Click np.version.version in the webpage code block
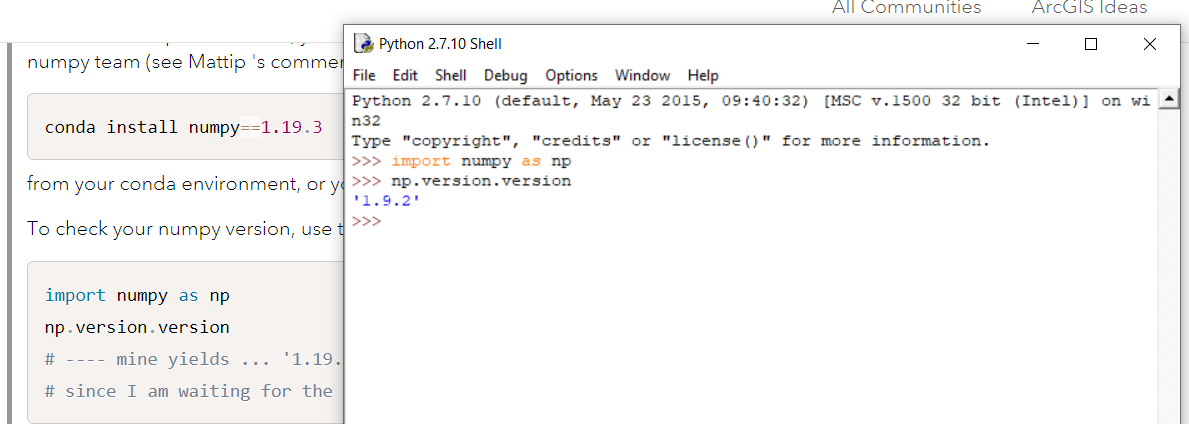Image resolution: width=1189 pixels, height=424 pixels. click(137, 327)
